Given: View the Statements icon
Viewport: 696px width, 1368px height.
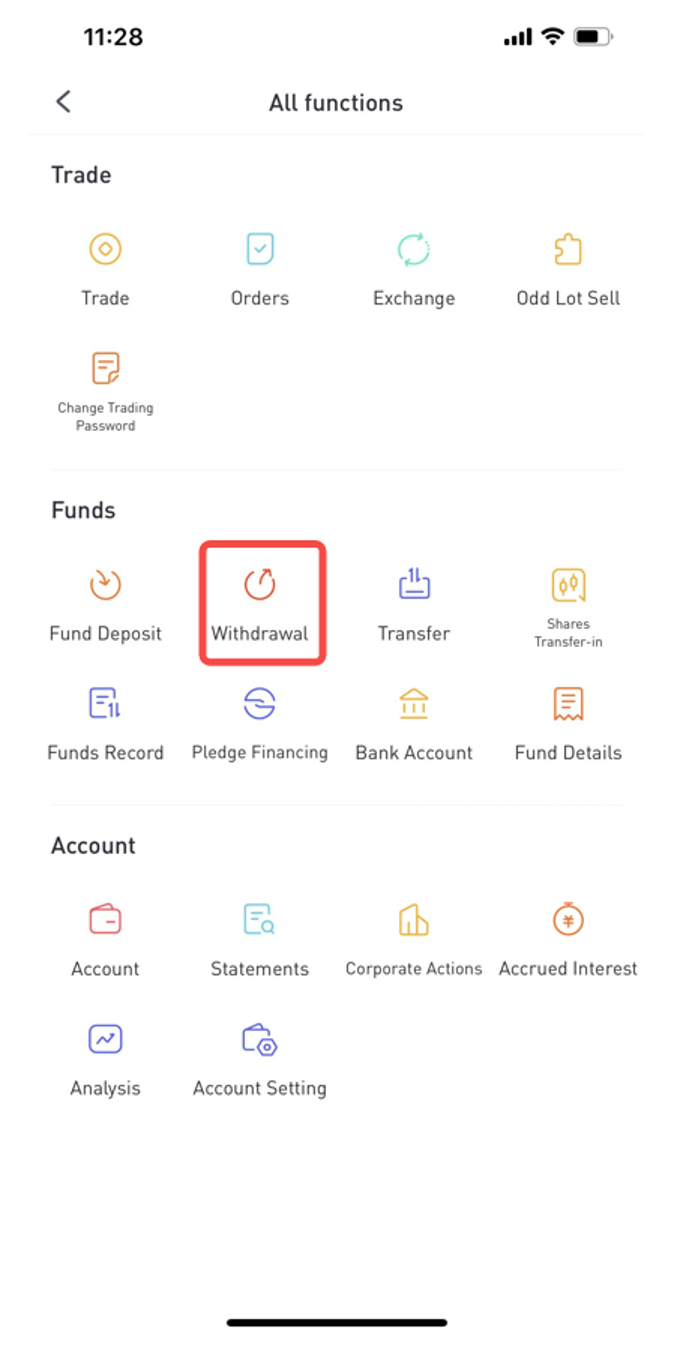Looking at the screenshot, I should click(x=260, y=919).
